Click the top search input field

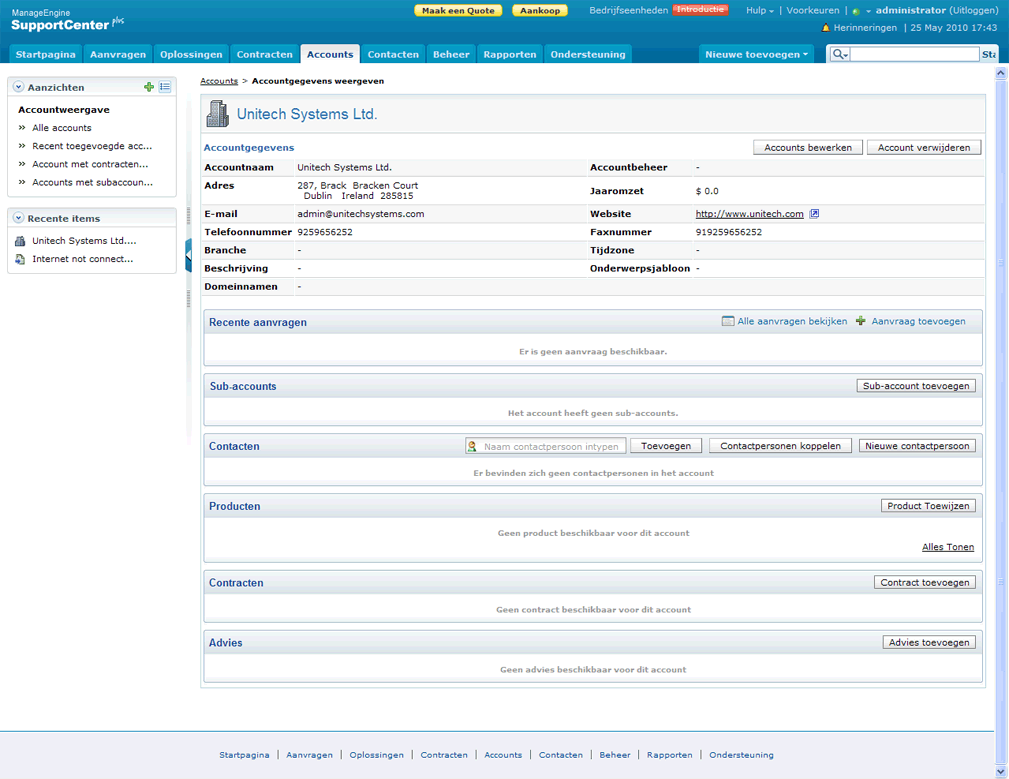point(914,54)
